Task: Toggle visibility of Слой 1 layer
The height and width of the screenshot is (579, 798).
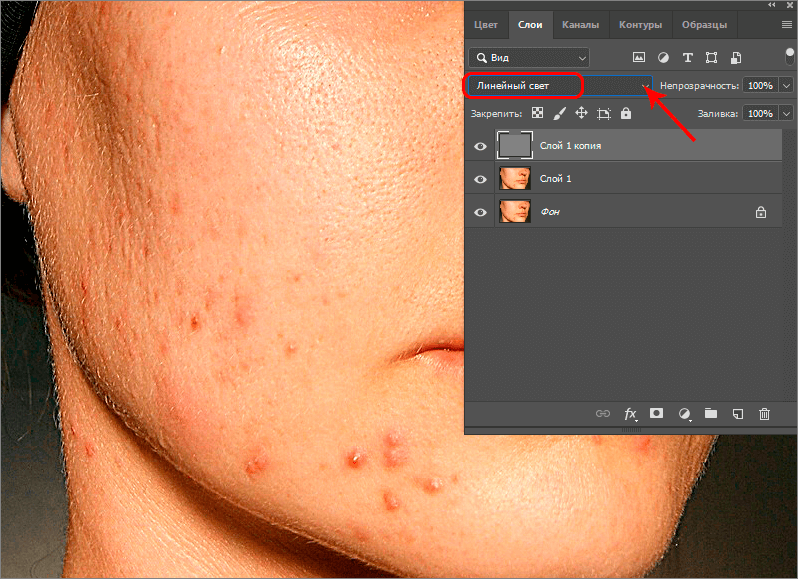Action: [x=480, y=179]
